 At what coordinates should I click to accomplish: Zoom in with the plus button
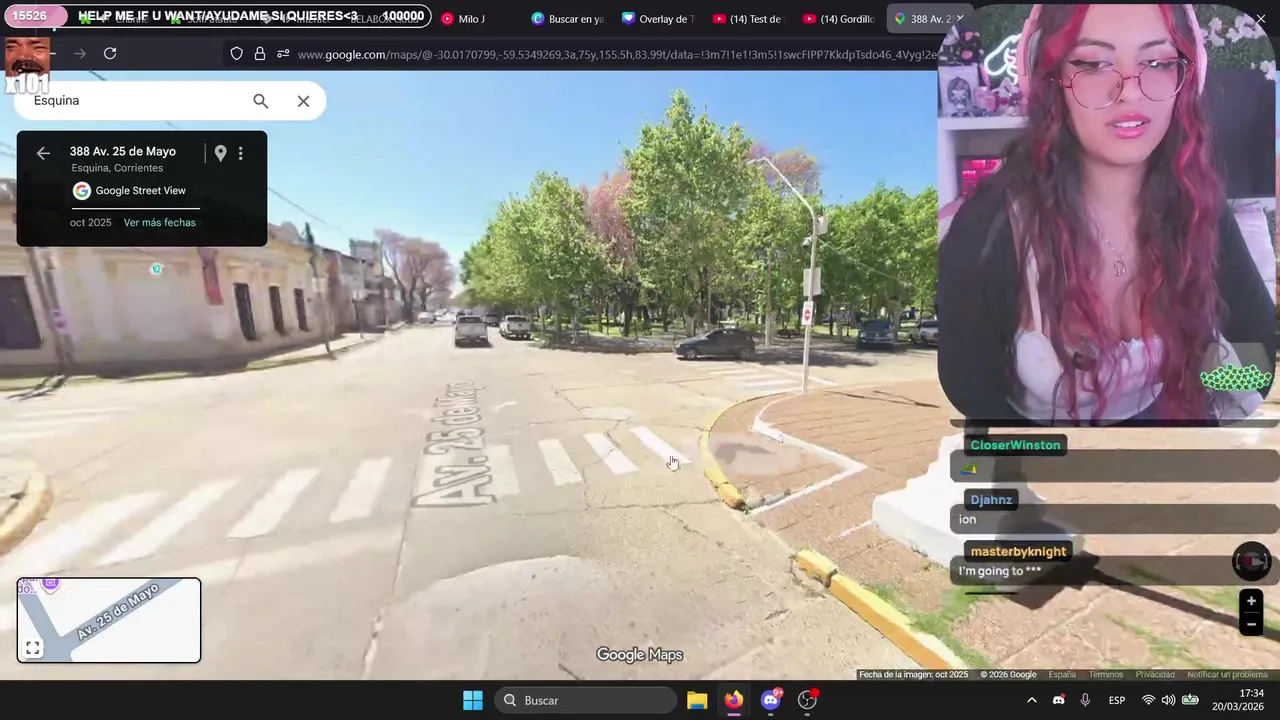tap(1251, 601)
